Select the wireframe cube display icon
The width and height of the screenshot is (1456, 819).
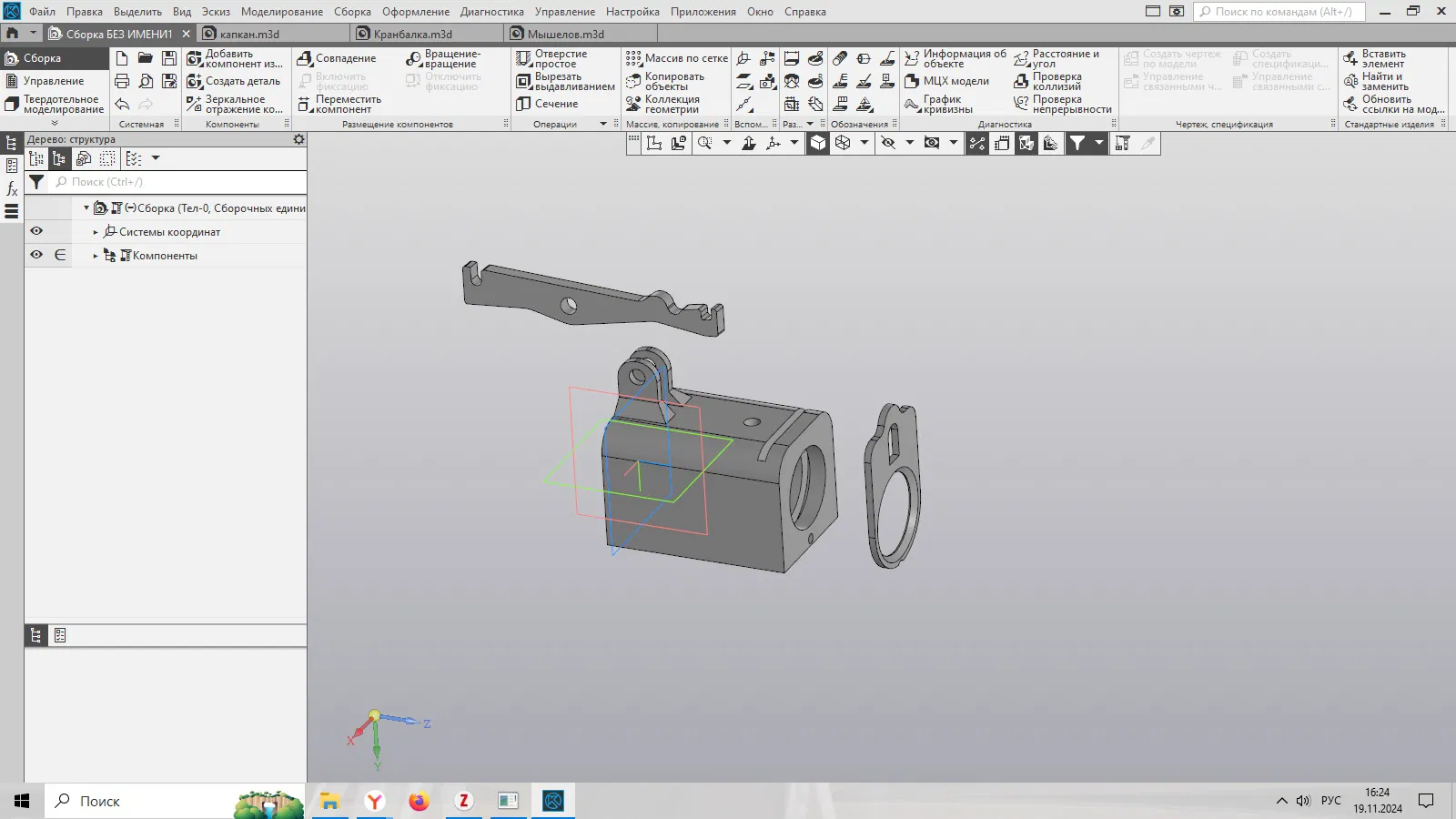(843, 143)
